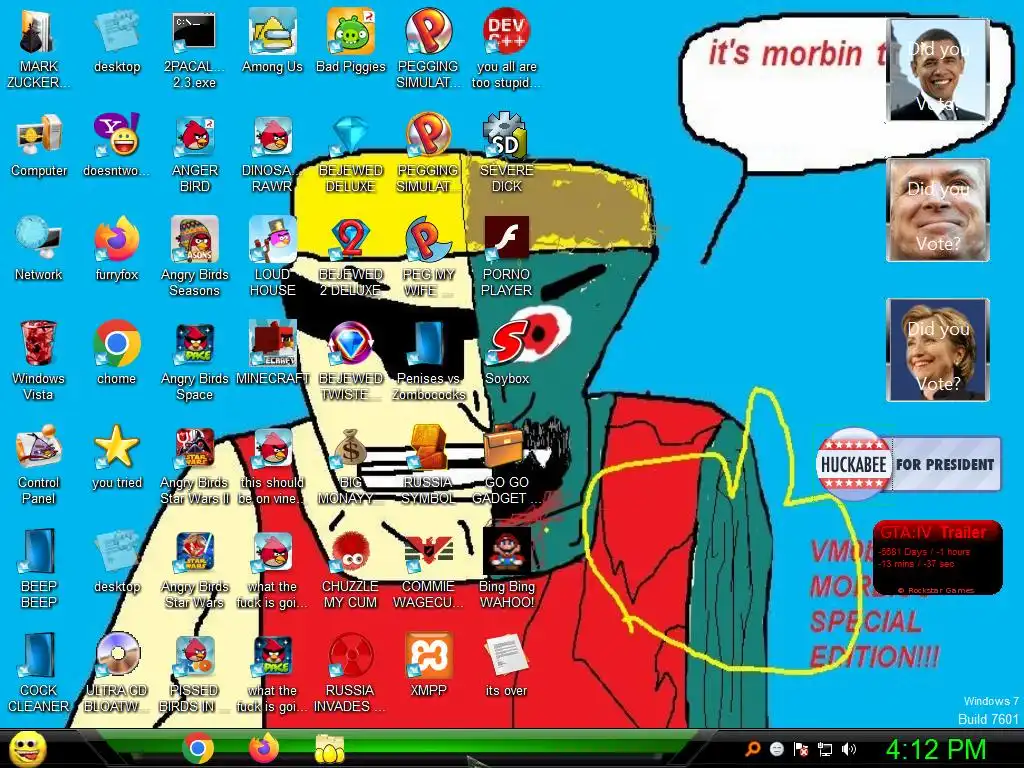The height and width of the screenshot is (768, 1024).
Task: Click the GTA:IV Trailer countdown gadget
Action: [938, 558]
